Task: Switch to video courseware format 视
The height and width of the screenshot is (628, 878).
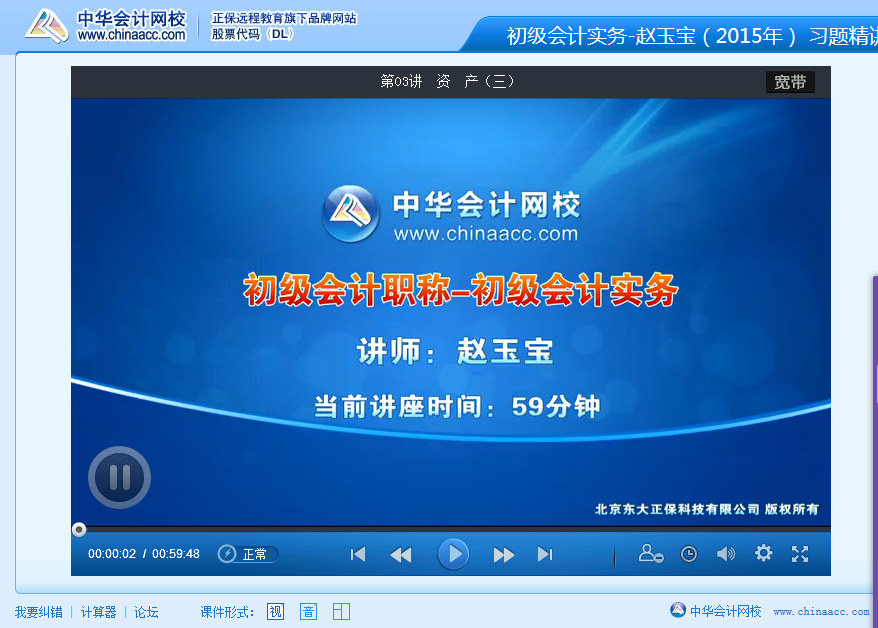Action: point(275,611)
